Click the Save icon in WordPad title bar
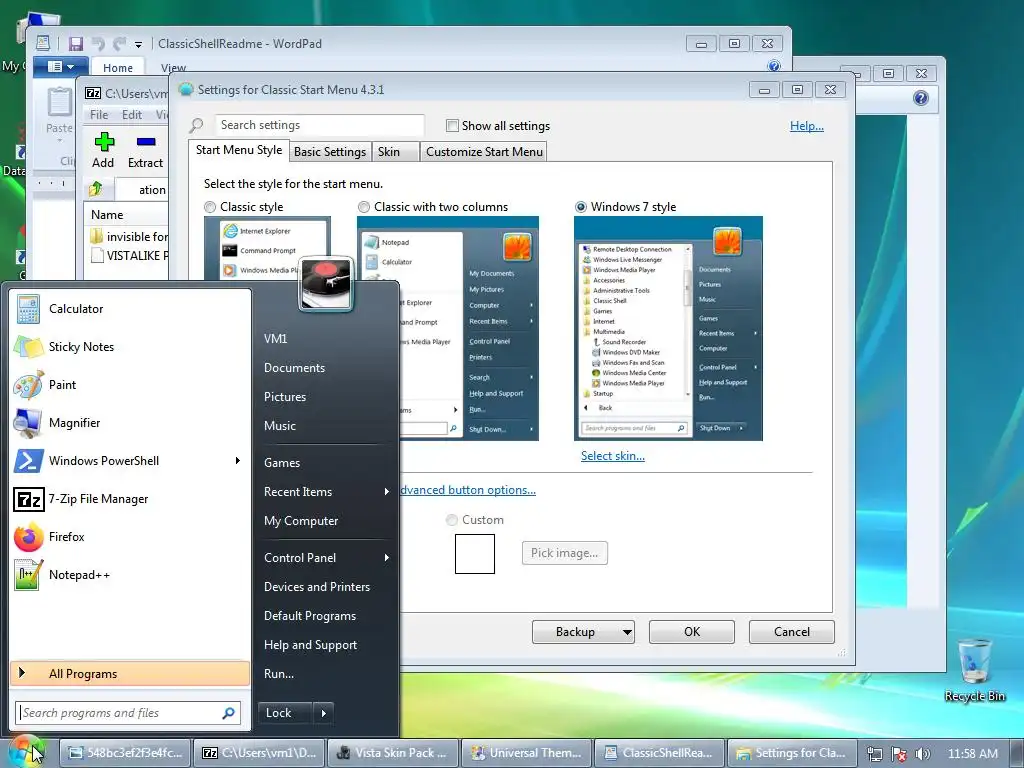This screenshot has width=1024, height=768. pyautogui.click(x=76, y=44)
